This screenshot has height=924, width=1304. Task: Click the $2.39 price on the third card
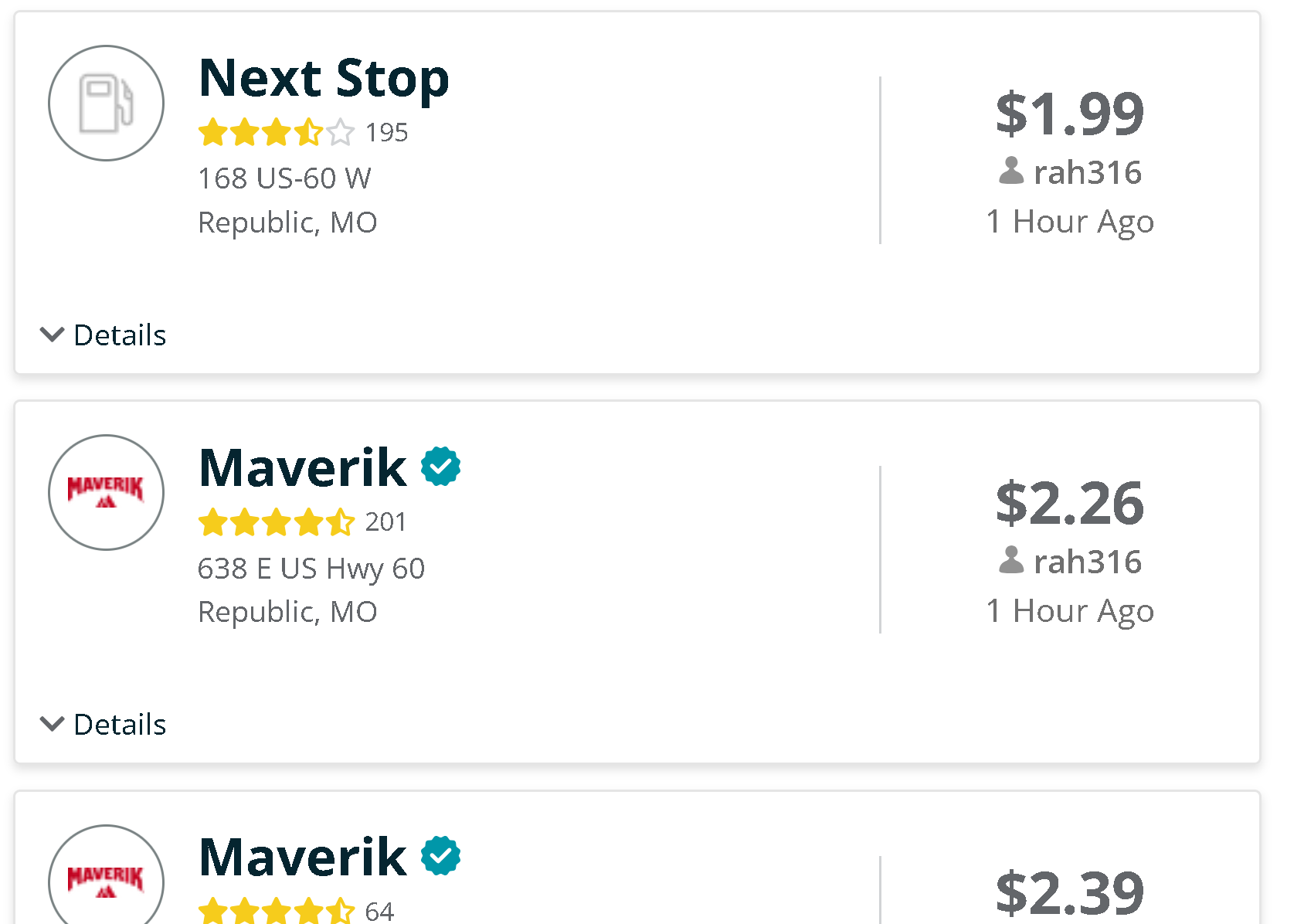click(x=1069, y=892)
